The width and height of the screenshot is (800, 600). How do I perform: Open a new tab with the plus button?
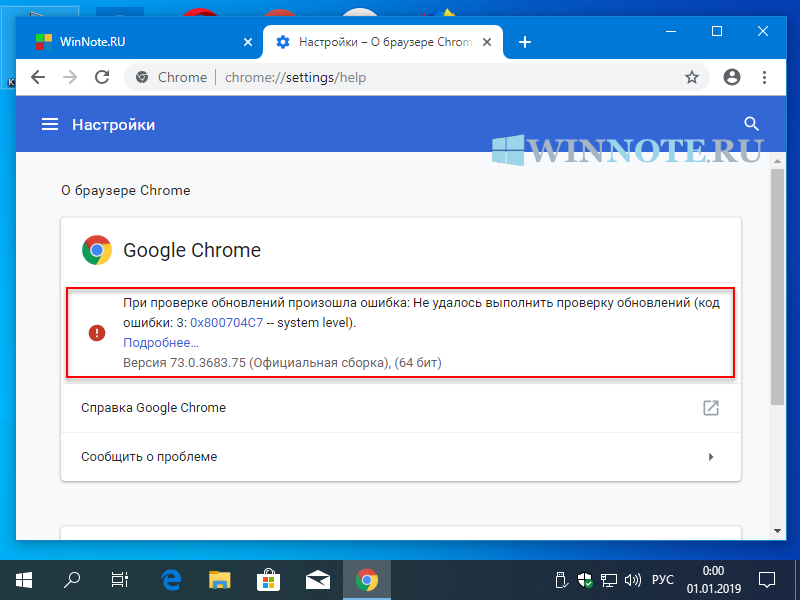[x=524, y=42]
